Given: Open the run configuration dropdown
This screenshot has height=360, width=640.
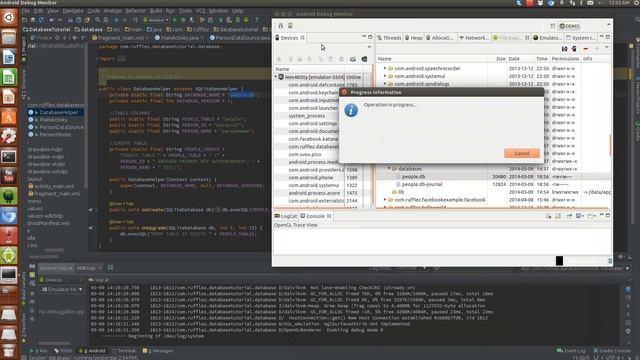Looking at the screenshot, I should [156, 20].
